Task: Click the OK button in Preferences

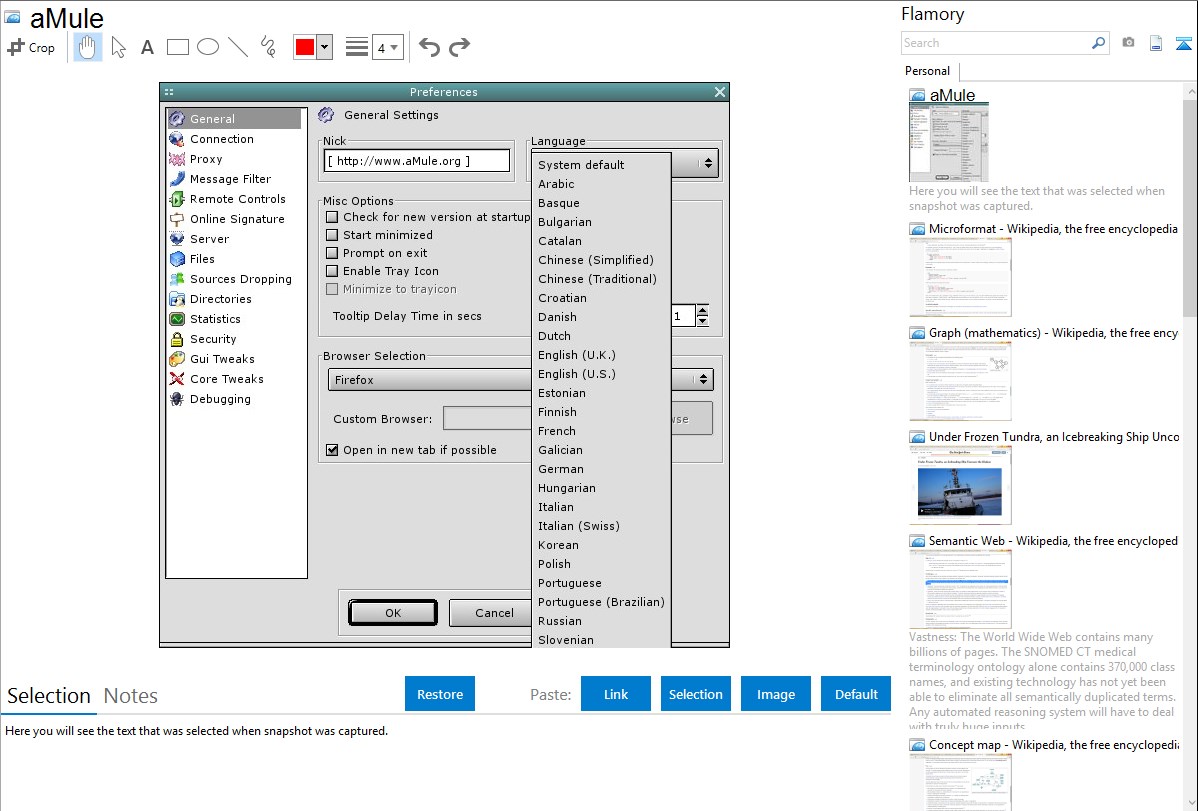Action: (393, 613)
